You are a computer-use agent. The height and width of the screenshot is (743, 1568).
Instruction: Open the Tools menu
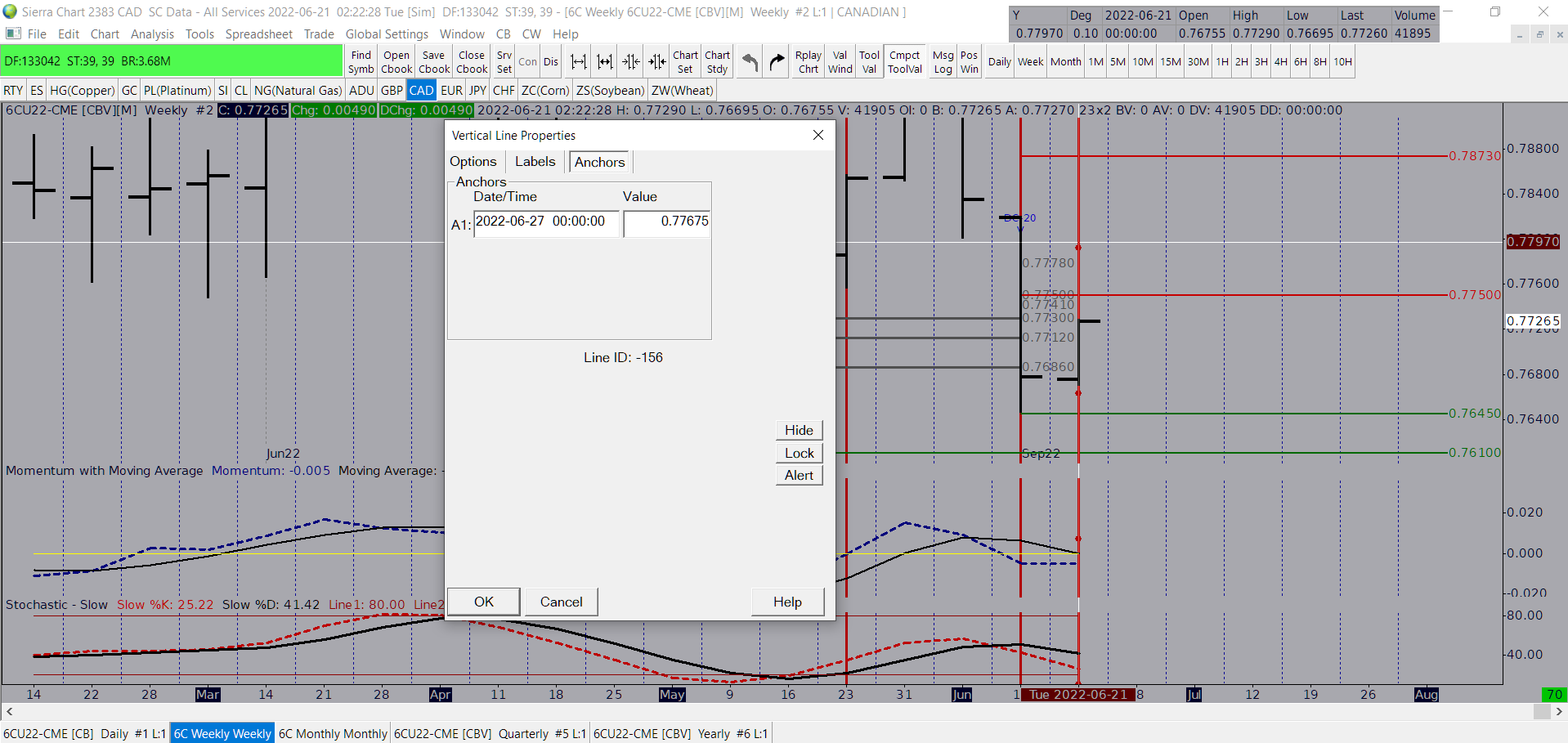coord(199,34)
